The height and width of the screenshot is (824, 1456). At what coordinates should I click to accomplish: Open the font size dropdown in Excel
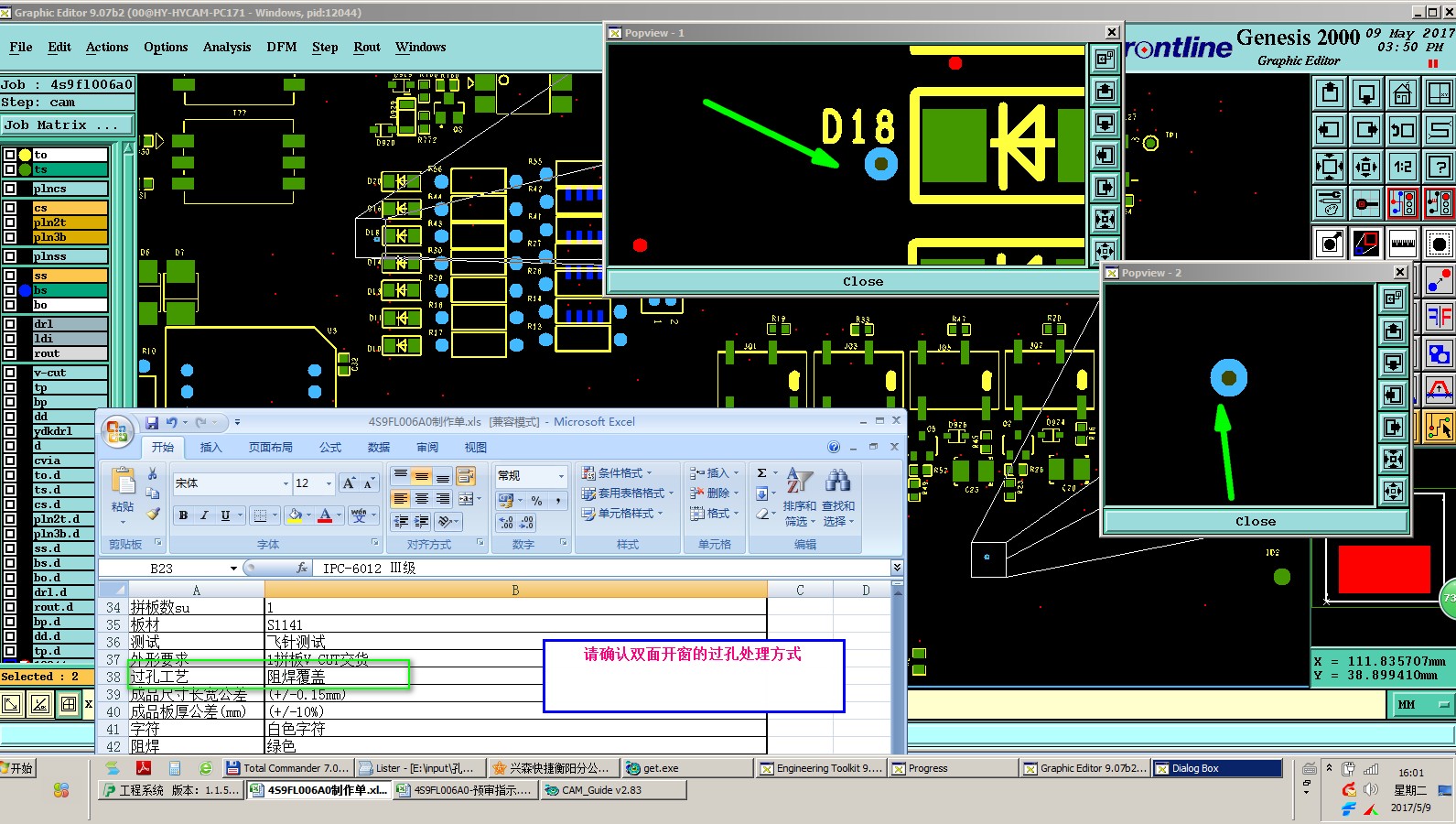329,483
